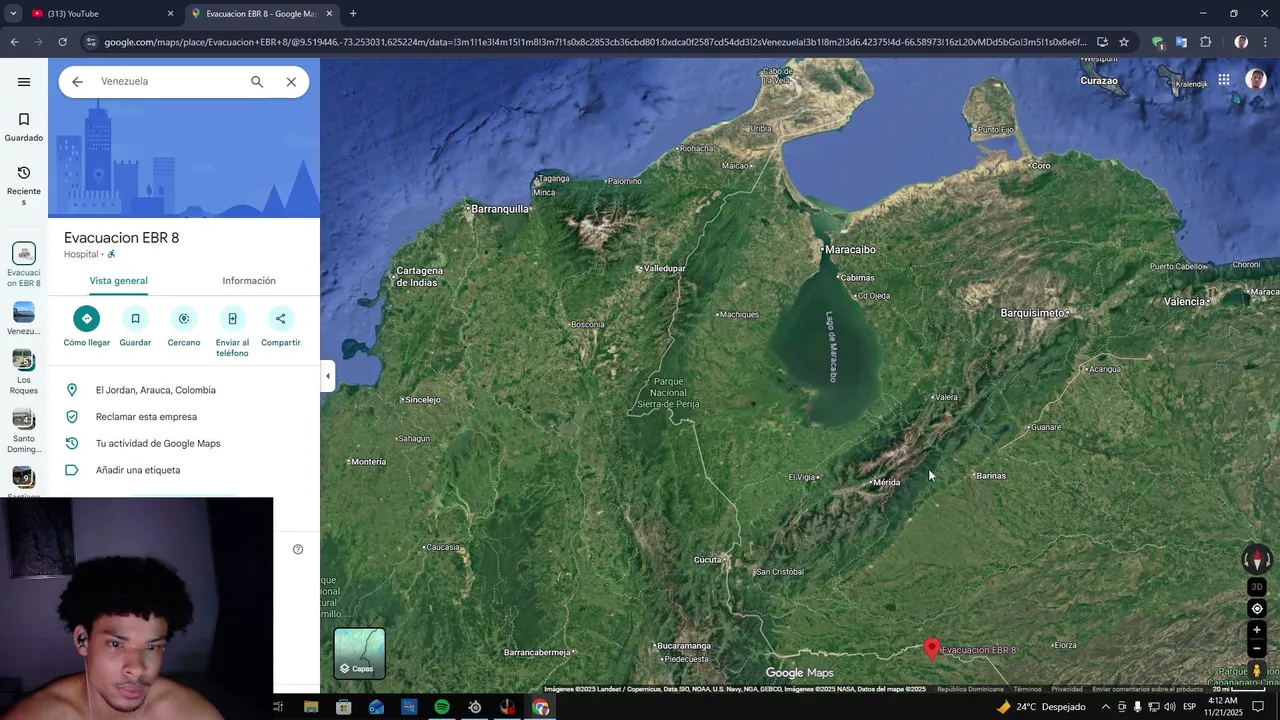Viewport: 1280px width, 720px height.
Task: Switch to the Vista general tab
Action: (x=119, y=281)
